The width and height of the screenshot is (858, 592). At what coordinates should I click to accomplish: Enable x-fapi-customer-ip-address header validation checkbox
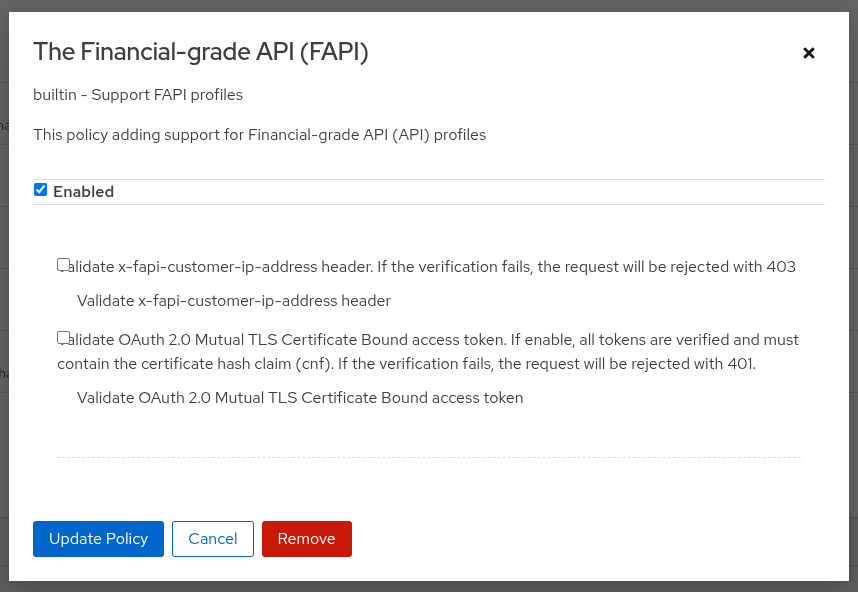pos(64,265)
